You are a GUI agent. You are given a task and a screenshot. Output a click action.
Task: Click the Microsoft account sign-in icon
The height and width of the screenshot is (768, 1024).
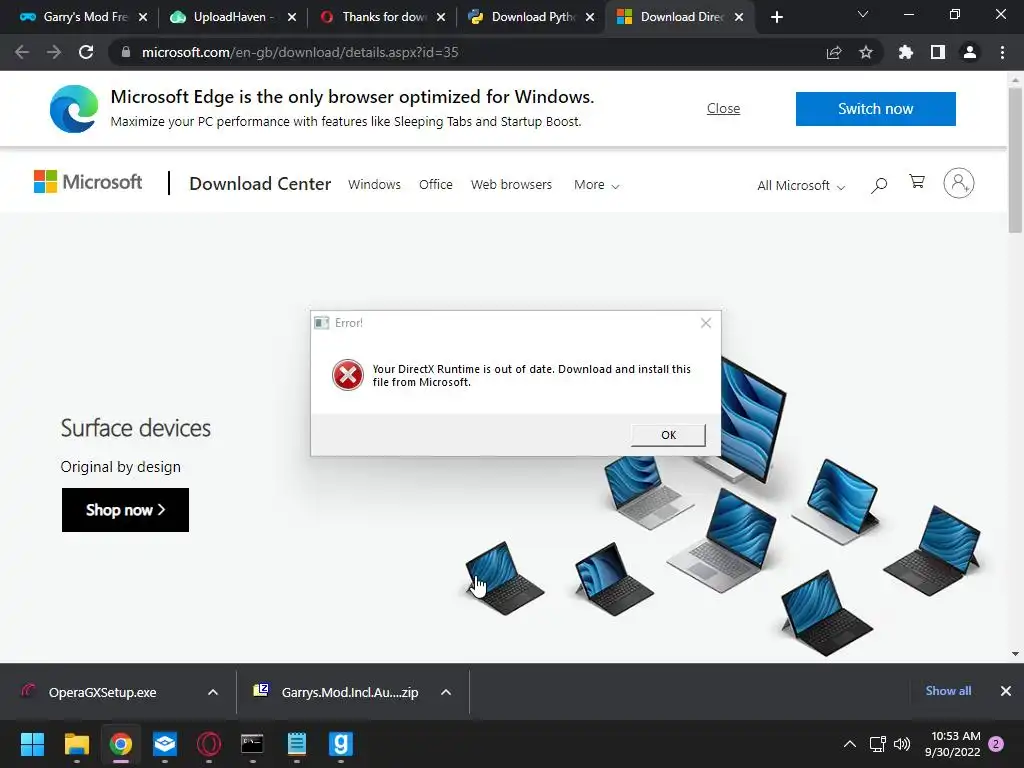(x=959, y=183)
